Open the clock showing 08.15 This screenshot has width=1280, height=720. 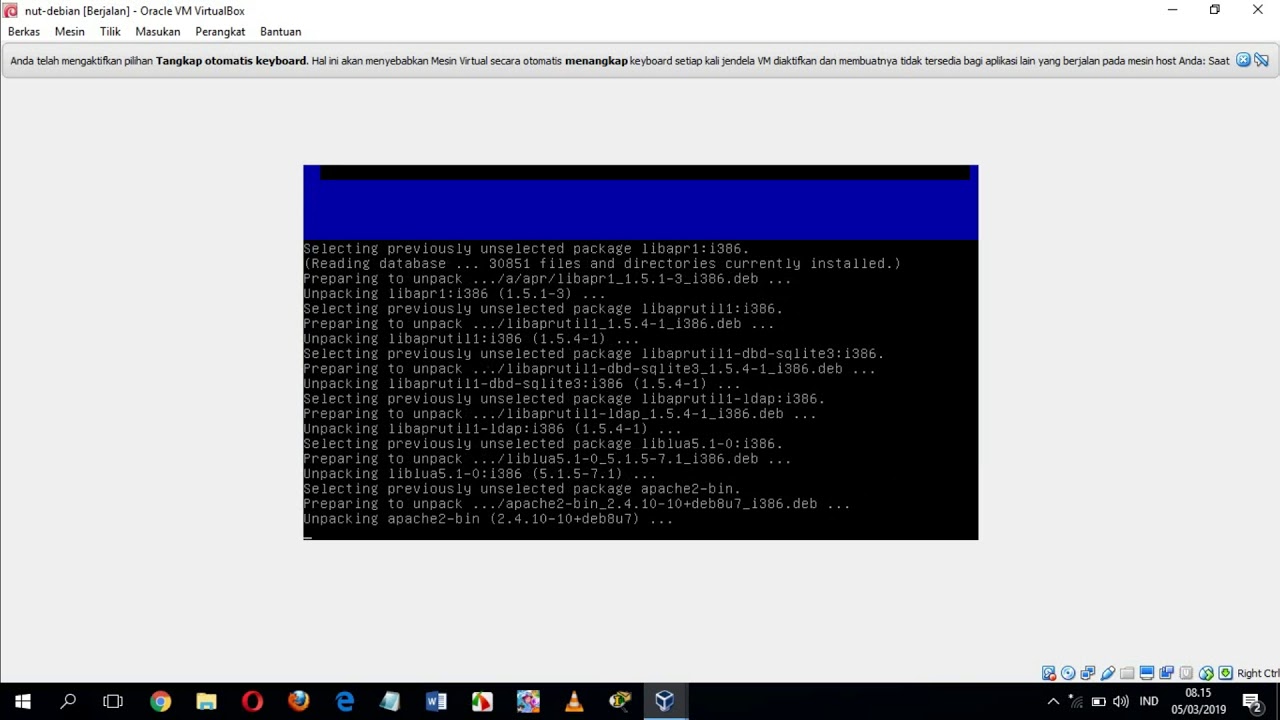click(1198, 701)
